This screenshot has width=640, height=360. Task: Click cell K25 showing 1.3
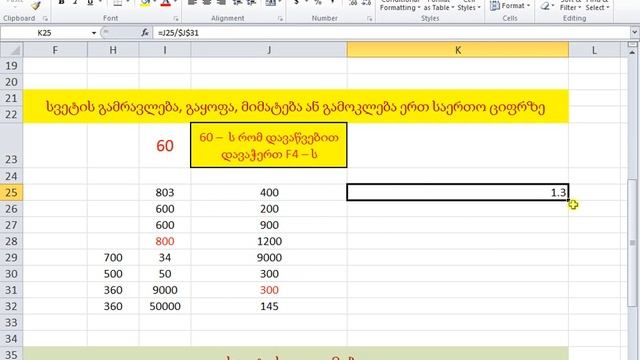click(x=458, y=192)
